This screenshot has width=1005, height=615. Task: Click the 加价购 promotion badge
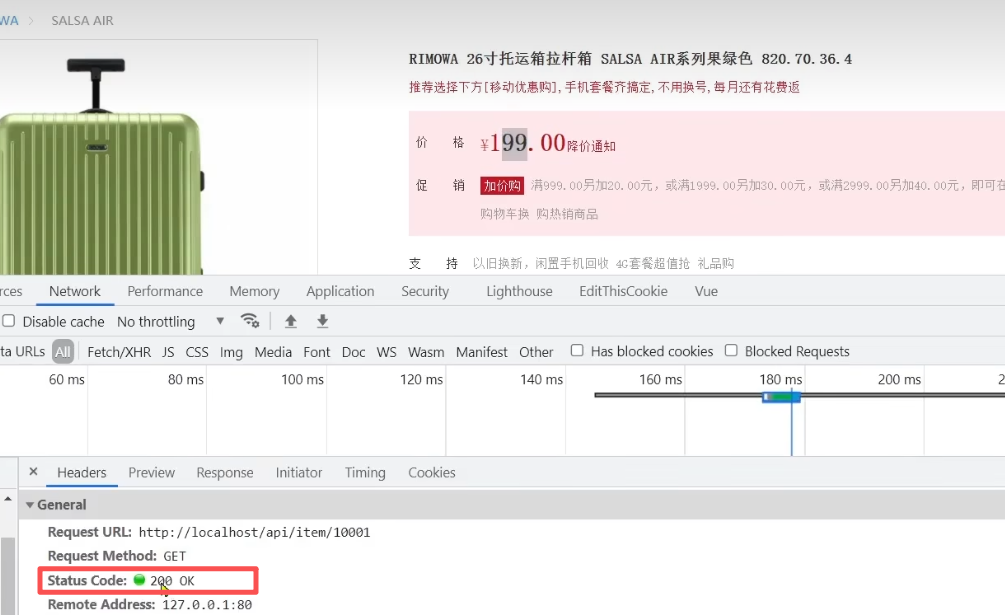click(502, 186)
